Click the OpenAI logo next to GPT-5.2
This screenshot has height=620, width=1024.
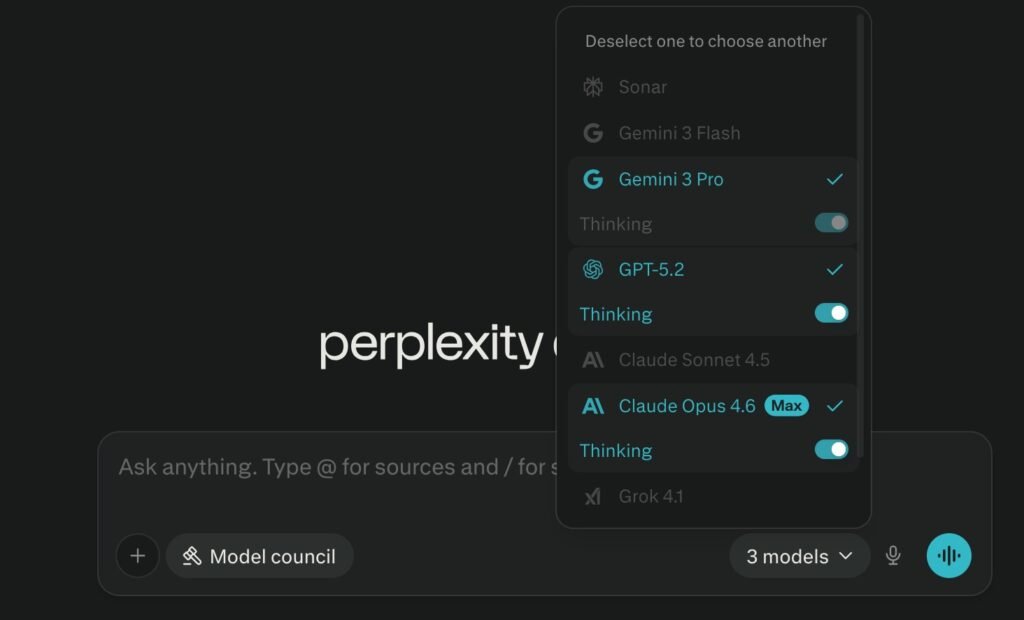pyautogui.click(x=593, y=269)
